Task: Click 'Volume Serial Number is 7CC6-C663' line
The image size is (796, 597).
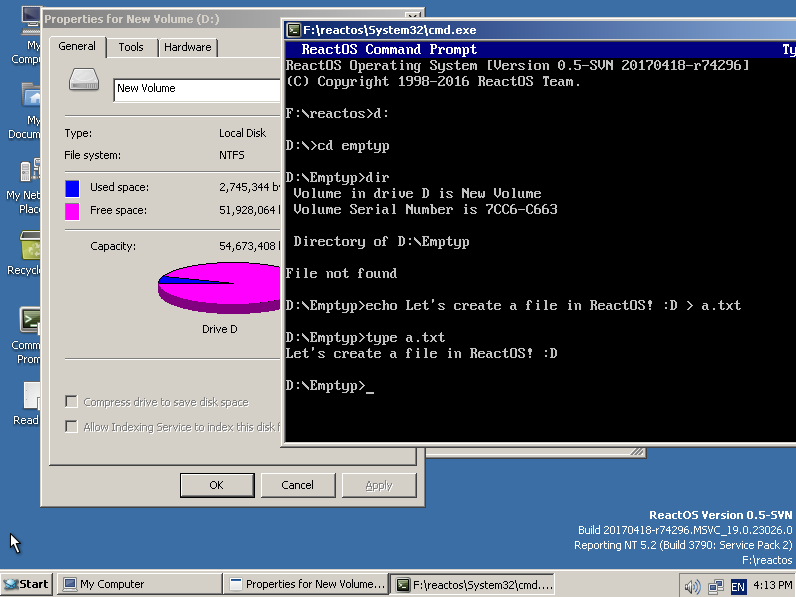Action: click(425, 209)
